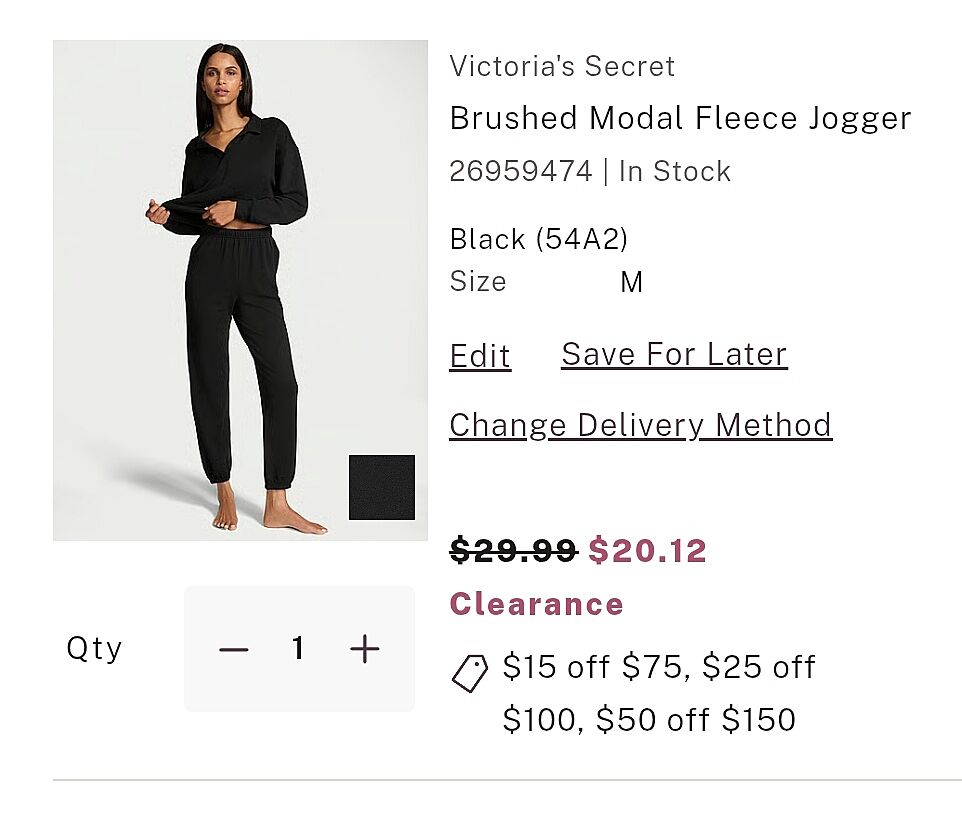Click the In Stock status text

(675, 171)
